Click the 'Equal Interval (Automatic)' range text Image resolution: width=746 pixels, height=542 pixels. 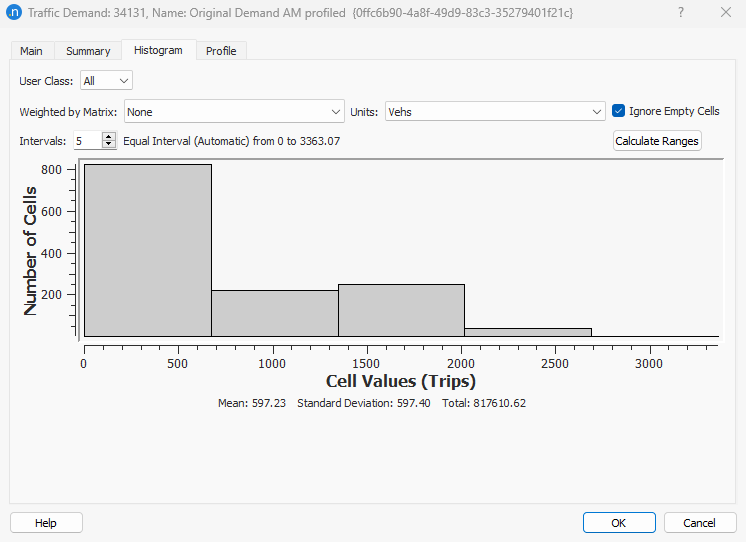click(232, 141)
